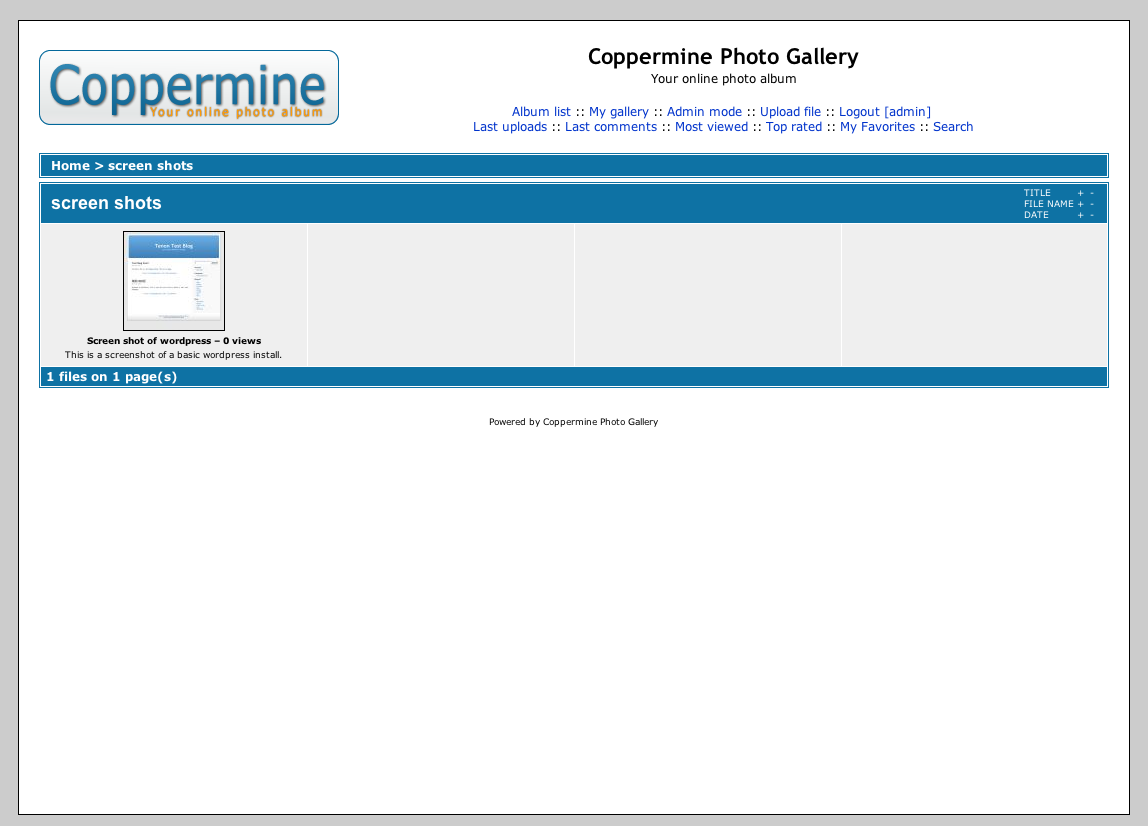This screenshot has width=1148, height=826.
Task: Browse Top rated photos
Action: [794, 127]
